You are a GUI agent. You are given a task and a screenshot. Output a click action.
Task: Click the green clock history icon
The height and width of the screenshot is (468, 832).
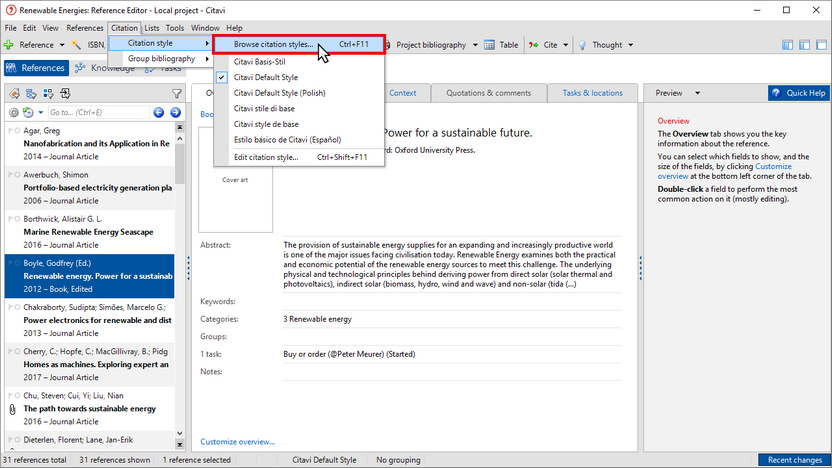(28, 112)
